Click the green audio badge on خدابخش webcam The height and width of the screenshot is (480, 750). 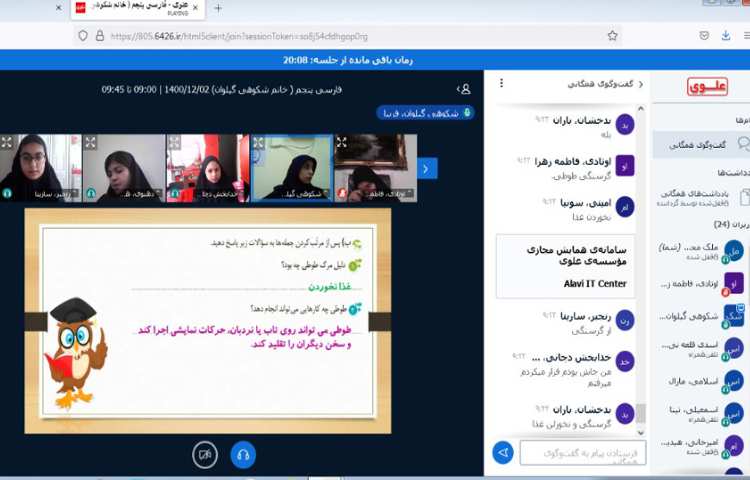point(175,193)
